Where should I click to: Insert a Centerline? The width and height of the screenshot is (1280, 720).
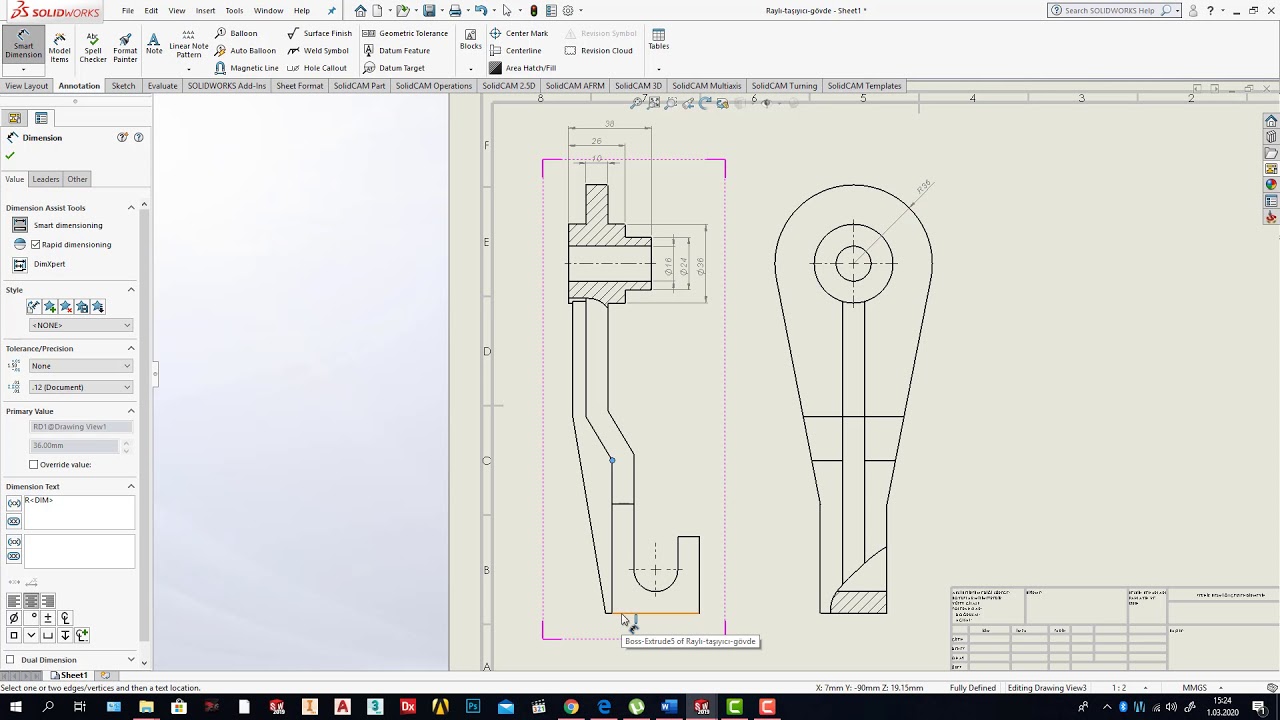[x=515, y=50]
